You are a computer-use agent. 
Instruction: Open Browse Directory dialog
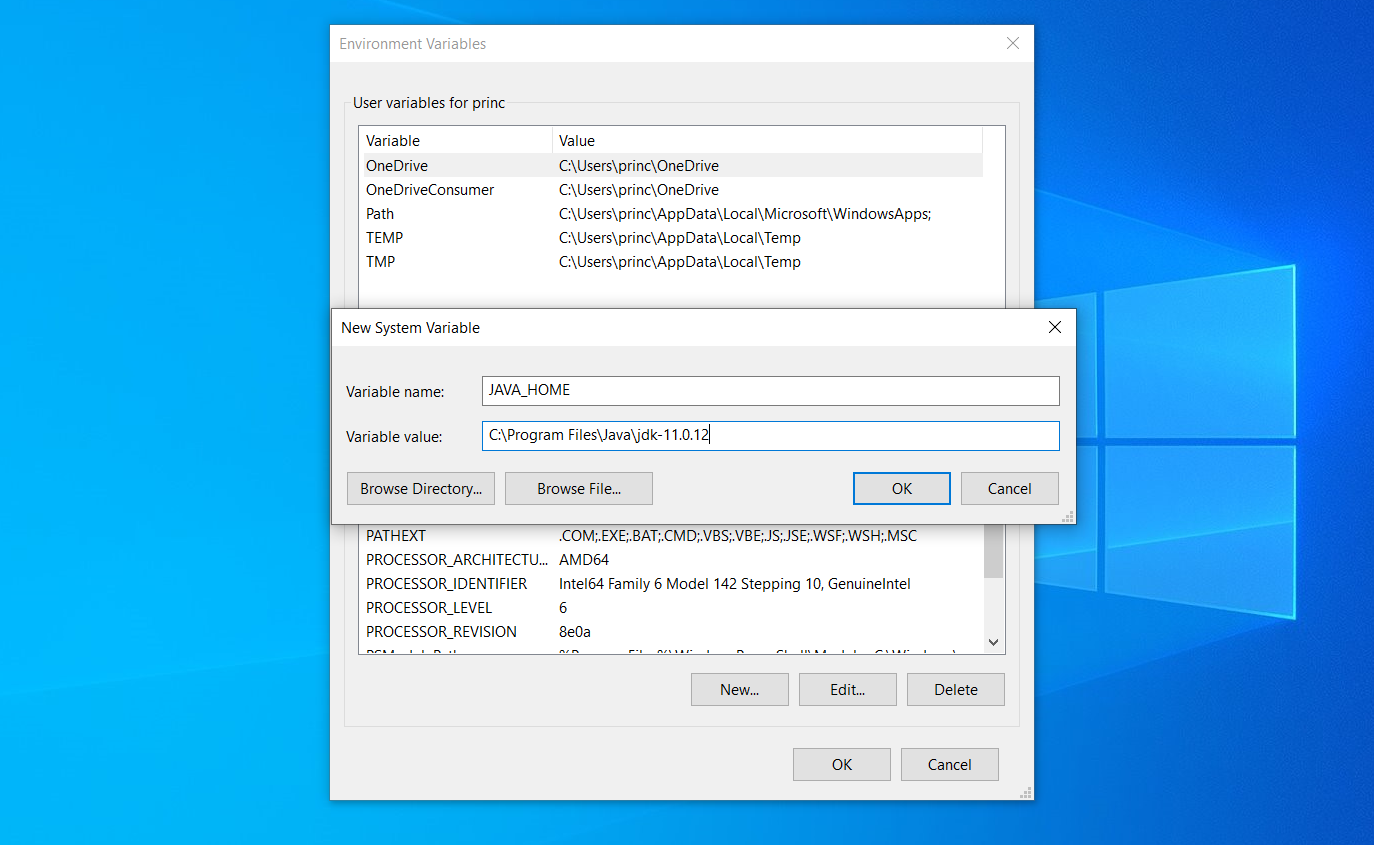[x=421, y=489]
